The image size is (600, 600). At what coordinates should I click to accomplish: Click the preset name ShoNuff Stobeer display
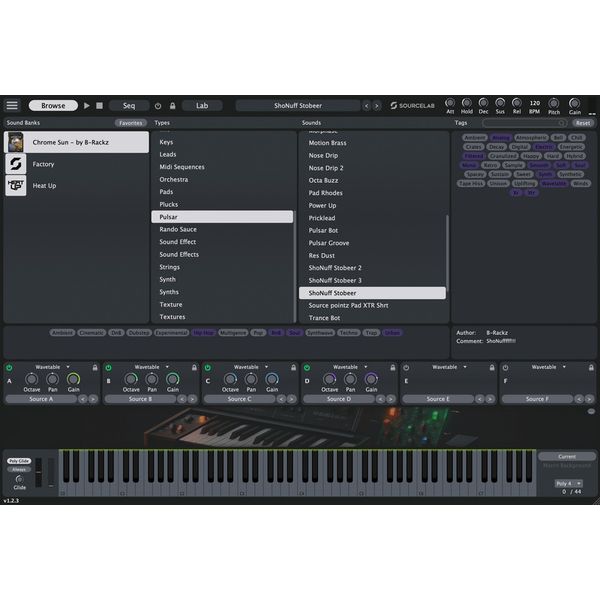pos(298,106)
